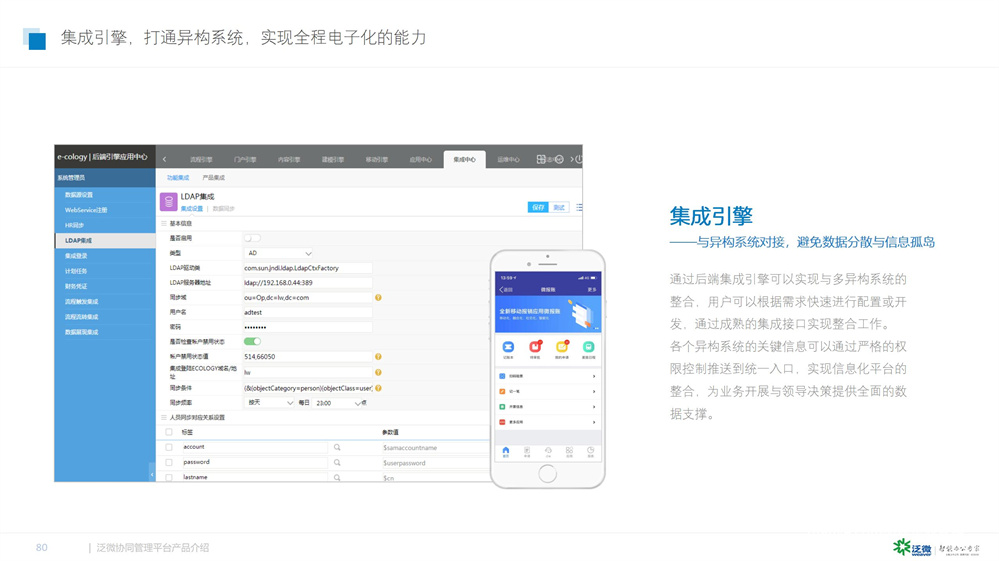999x561 pixels.
Task: Open the 集成设置 link under LDAP集成
Action: point(191,209)
